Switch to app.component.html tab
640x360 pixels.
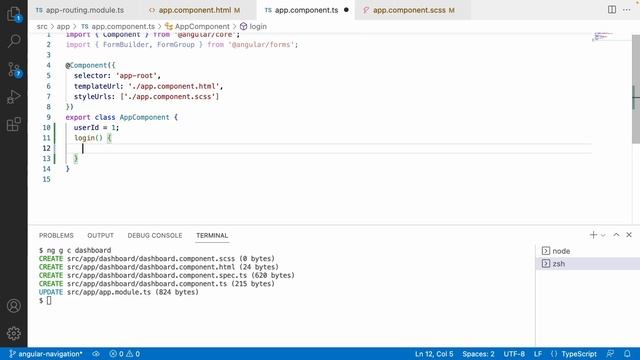click(x=194, y=10)
